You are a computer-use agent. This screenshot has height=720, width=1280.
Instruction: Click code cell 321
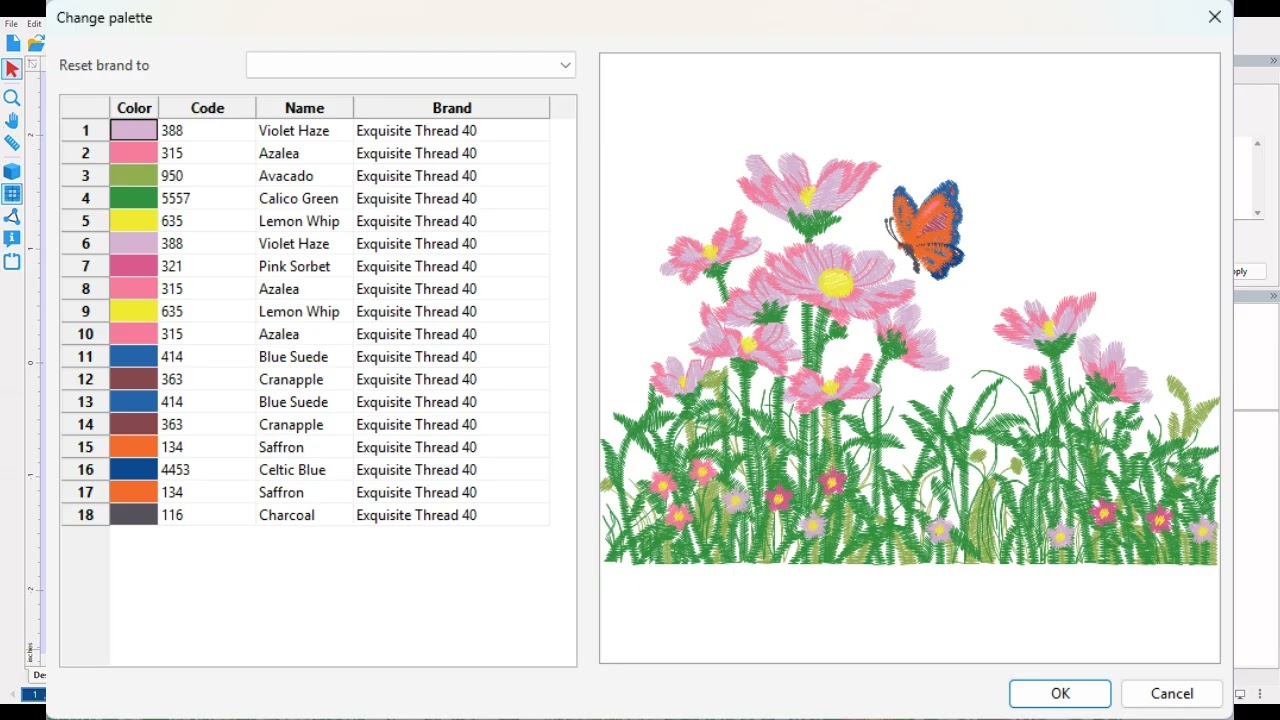click(207, 266)
